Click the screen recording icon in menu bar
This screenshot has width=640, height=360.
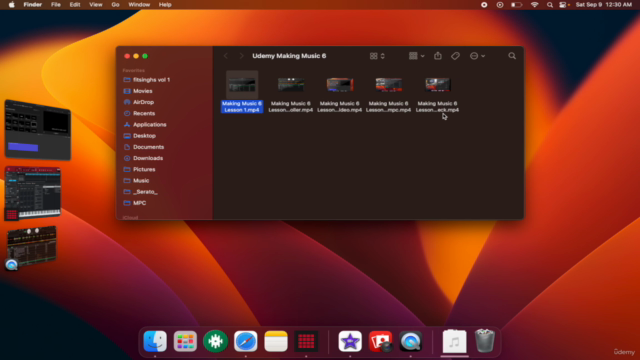point(484,5)
